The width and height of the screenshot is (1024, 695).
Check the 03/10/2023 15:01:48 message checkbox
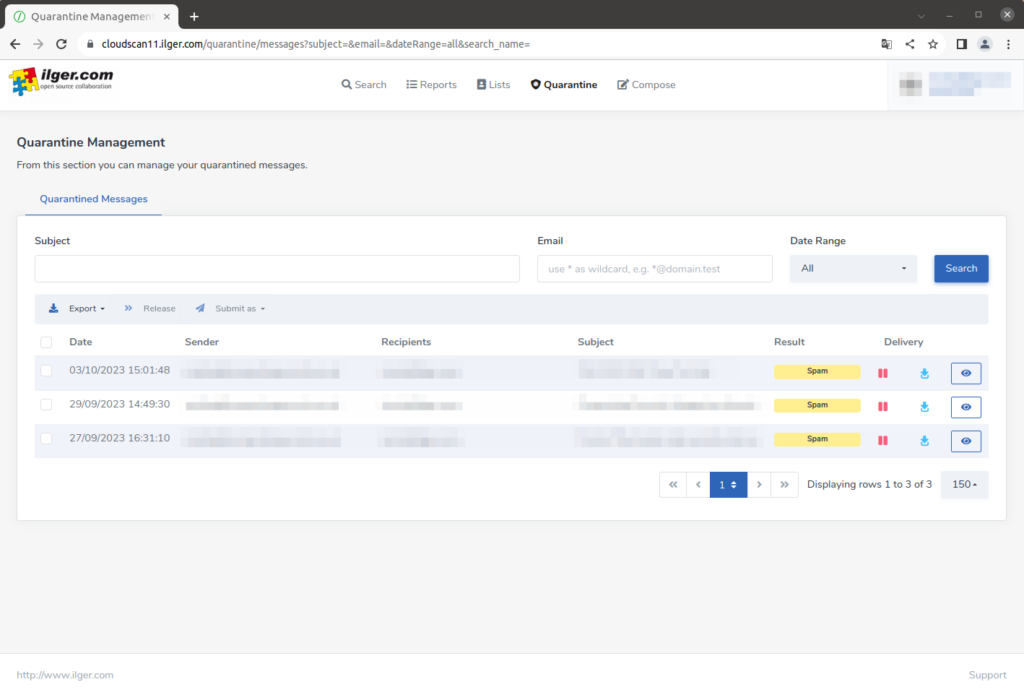click(x=46, y=370)
